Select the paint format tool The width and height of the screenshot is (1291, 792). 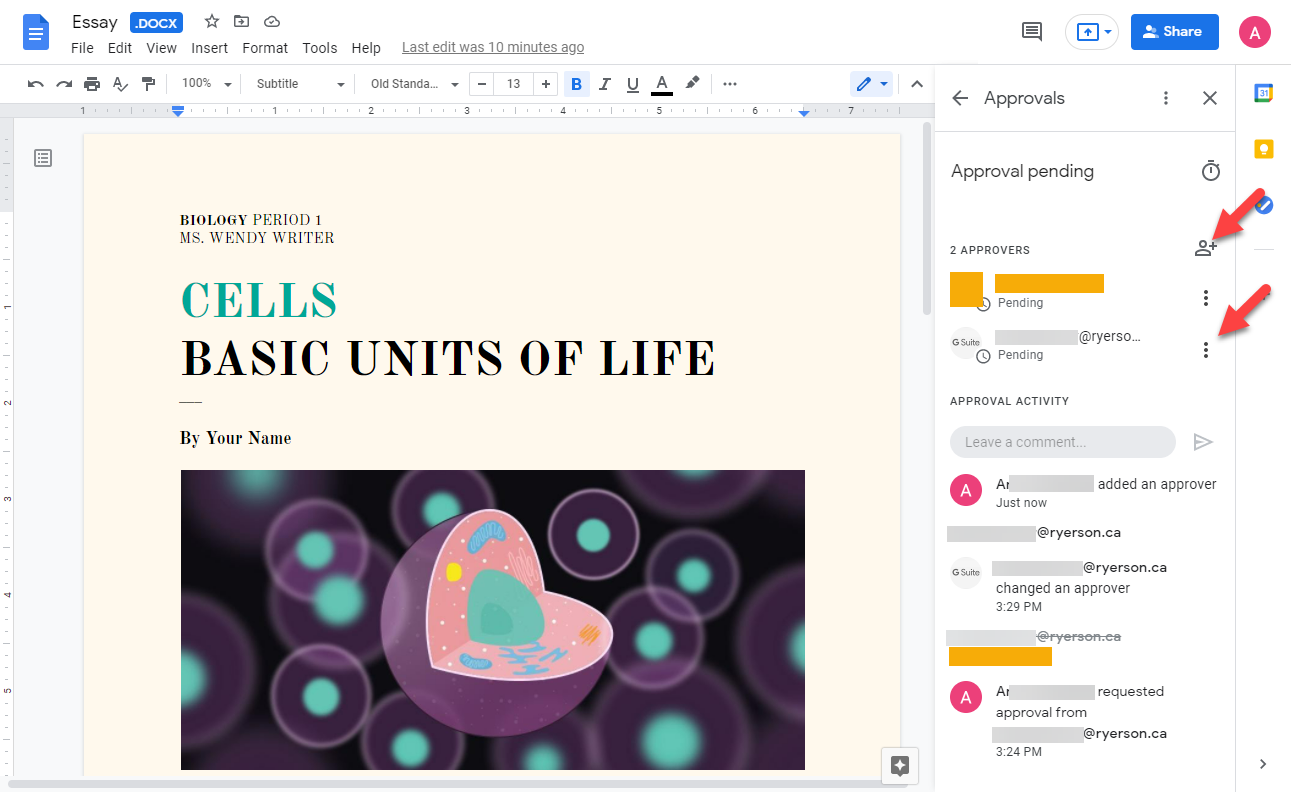pos(148,84)
